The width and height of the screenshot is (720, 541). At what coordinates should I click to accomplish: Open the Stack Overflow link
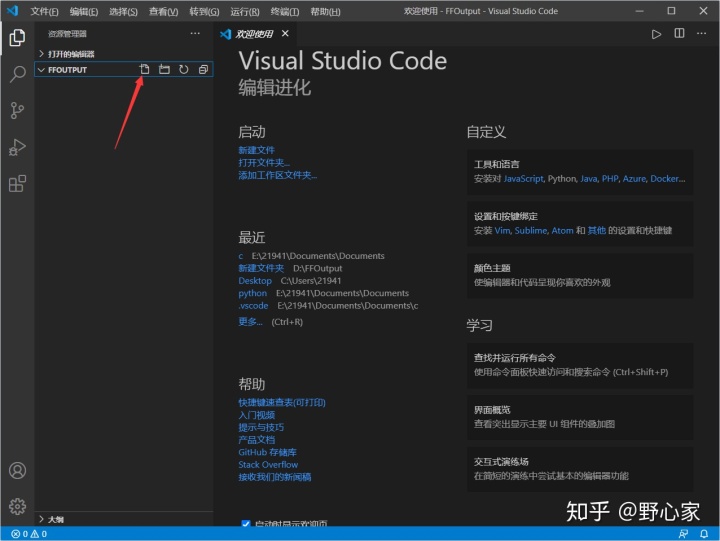point(268,465)
